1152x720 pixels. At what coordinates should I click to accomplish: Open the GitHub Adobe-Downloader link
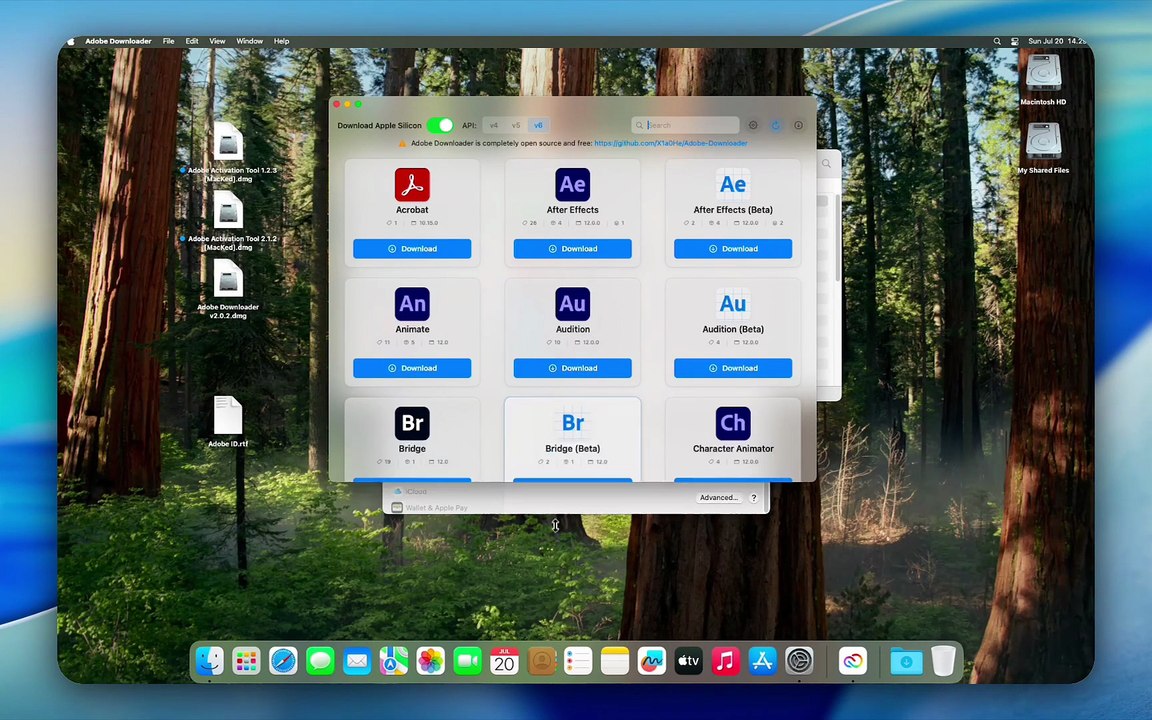click(x=671, y=143)
